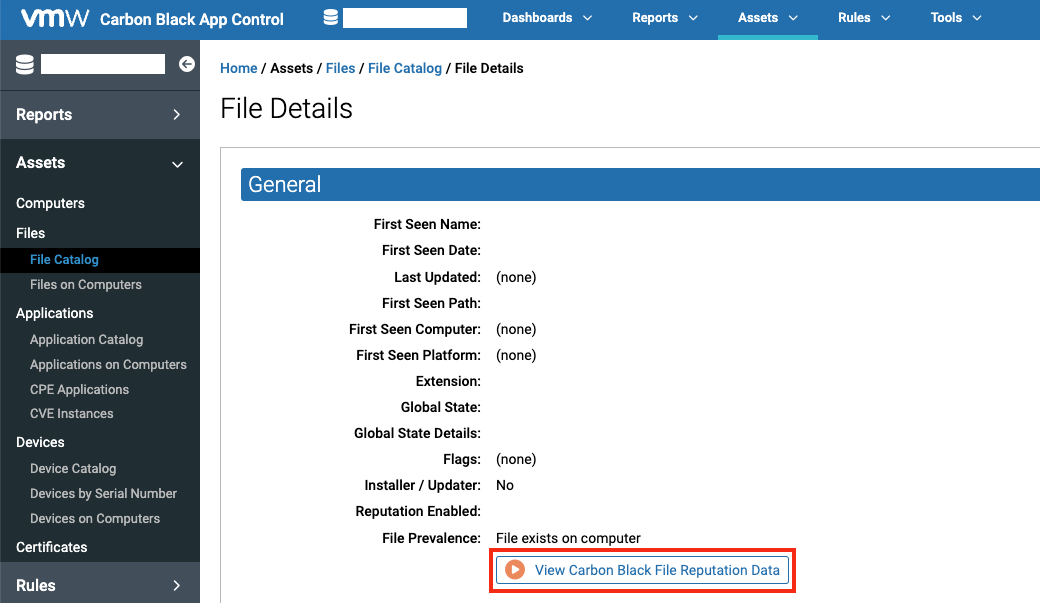Click the 'Installer / Updater:' label
This screenshot has height=603, width=1040.
coord(422,486)
